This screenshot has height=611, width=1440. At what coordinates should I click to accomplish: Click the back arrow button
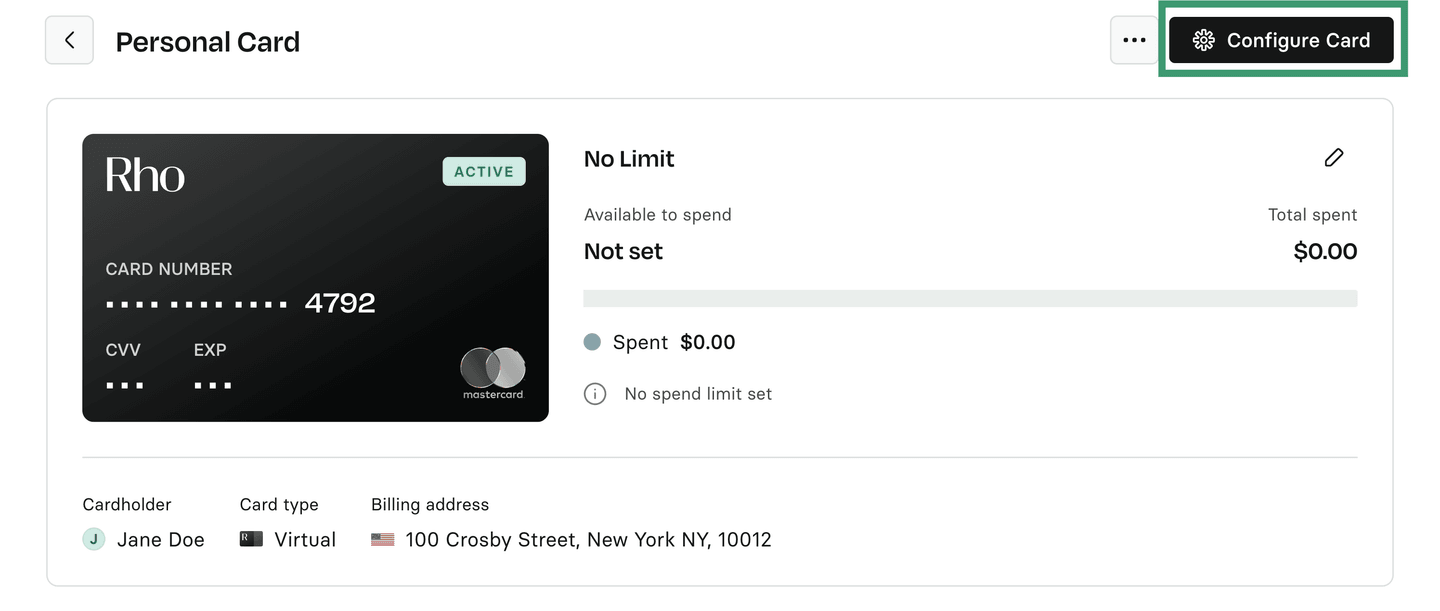click(69, 41)
